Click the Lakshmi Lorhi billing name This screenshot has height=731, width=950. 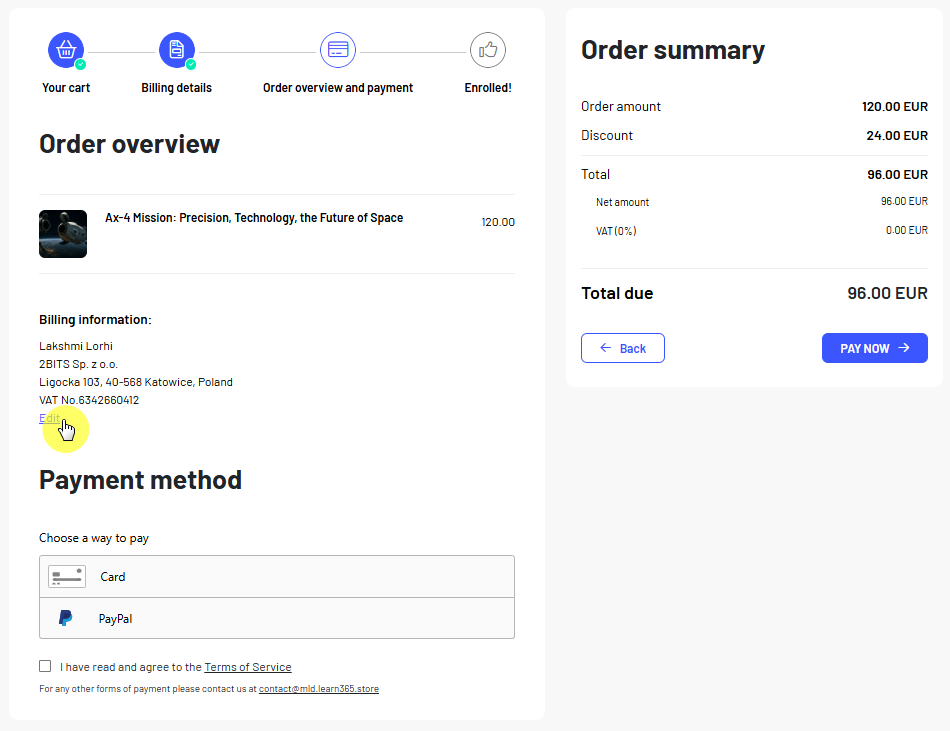click(76, 346)
